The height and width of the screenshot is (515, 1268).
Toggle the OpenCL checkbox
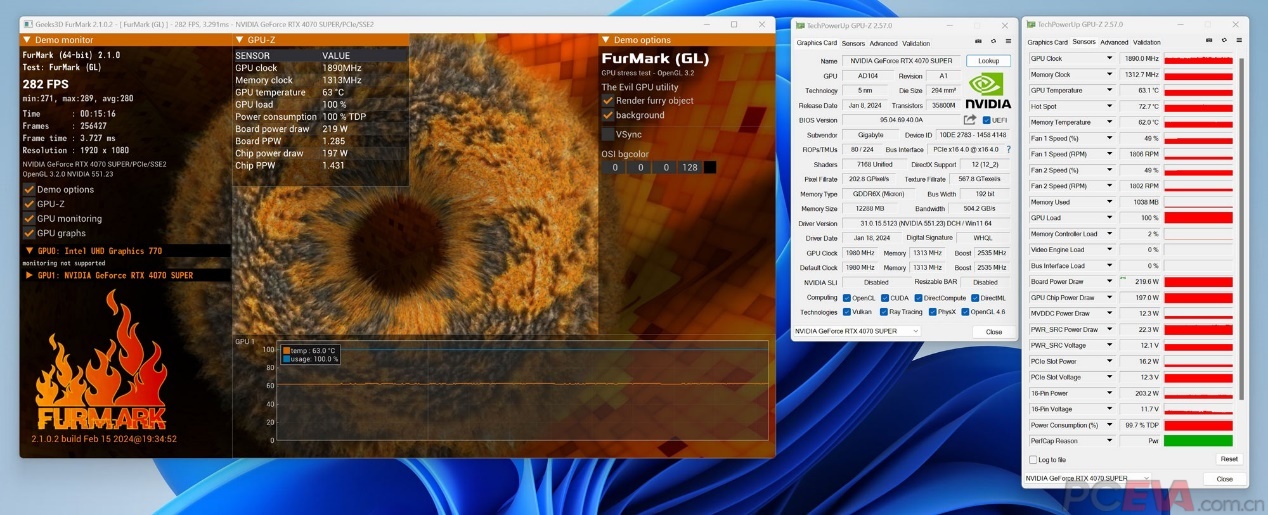pos(846,297)
